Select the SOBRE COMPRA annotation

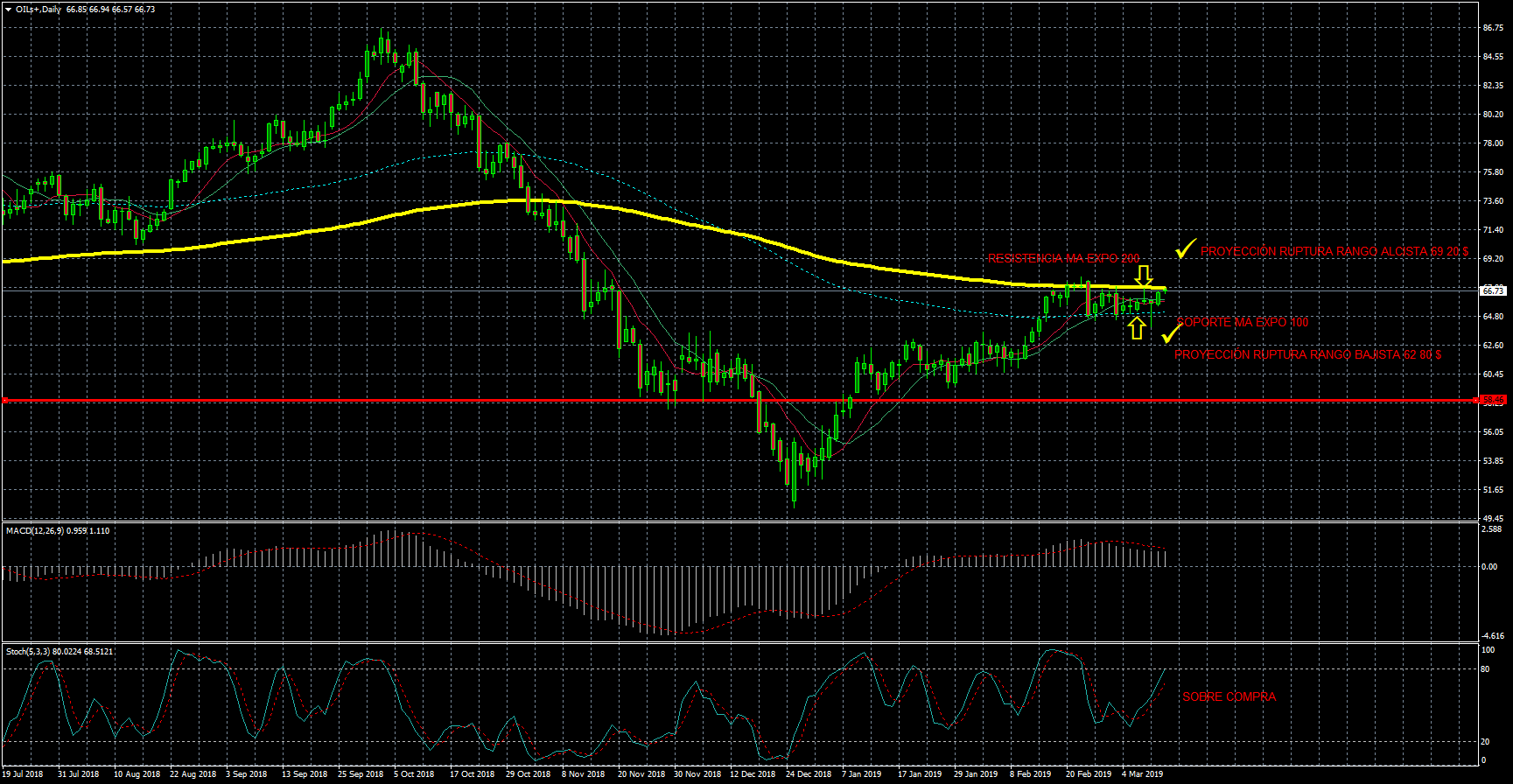1229,697
